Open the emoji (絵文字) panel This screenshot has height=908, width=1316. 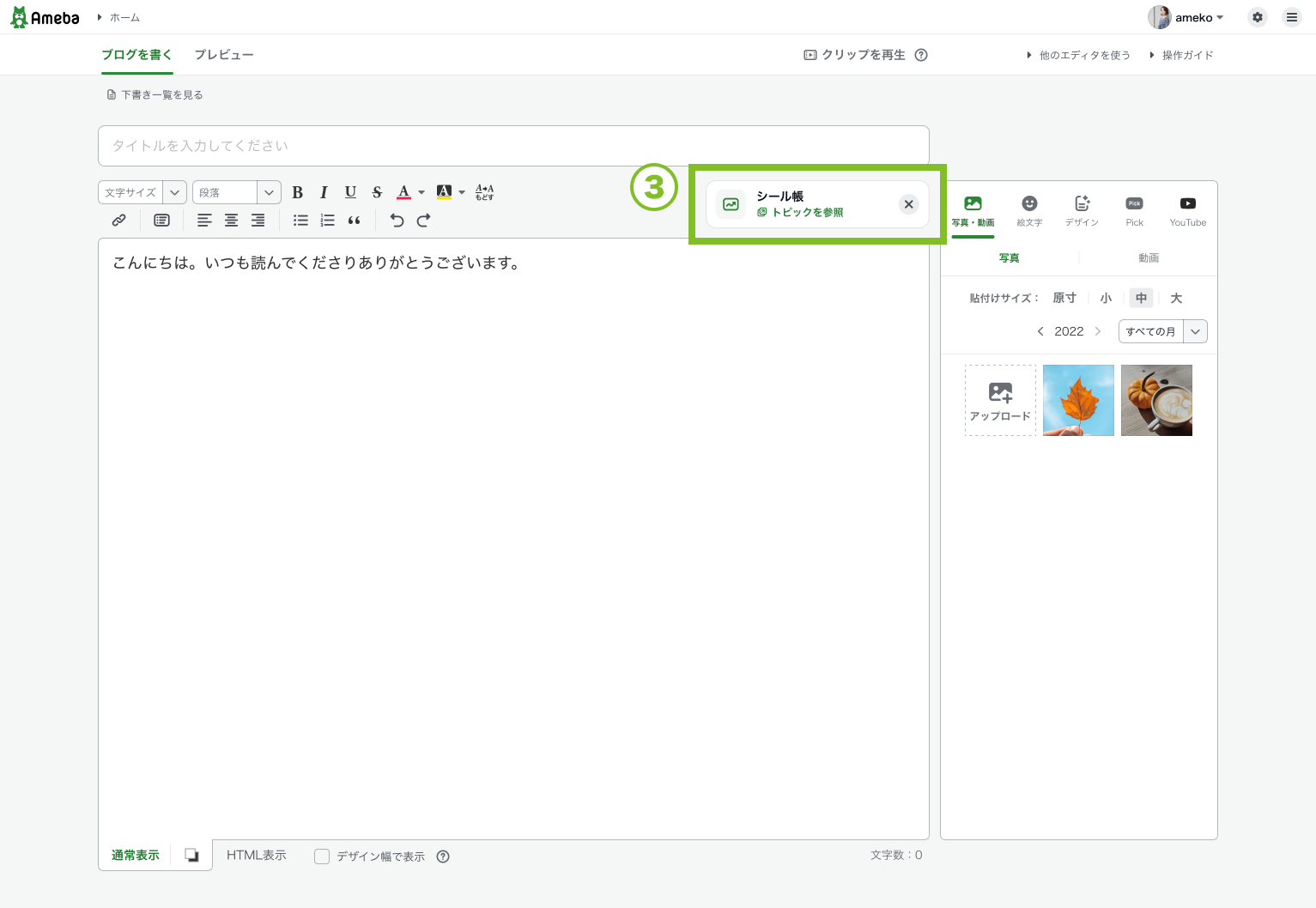point(1029,210)
